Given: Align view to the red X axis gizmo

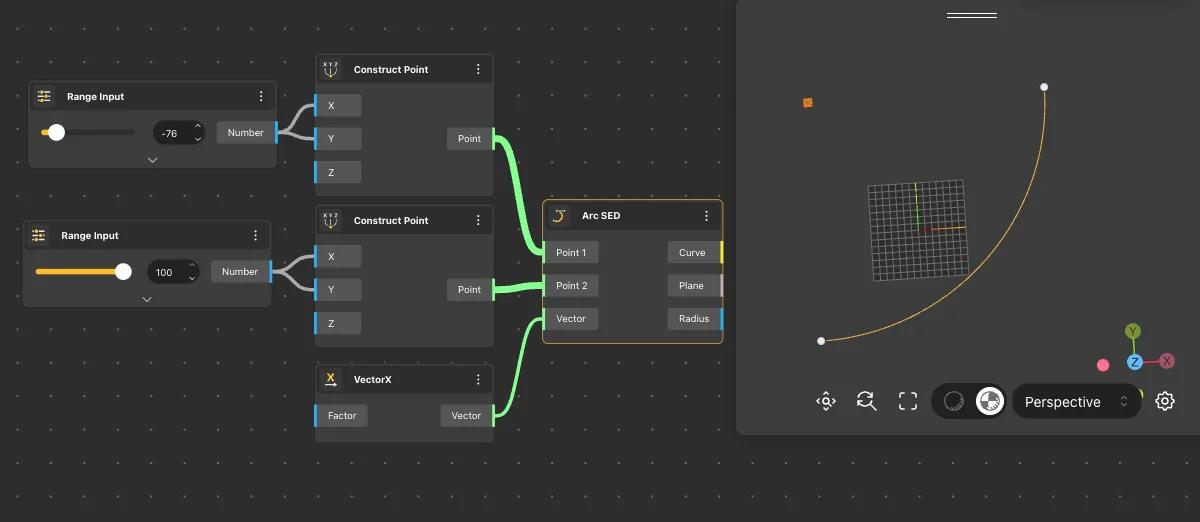Looking at the screenshot, I should [1166, 361].
